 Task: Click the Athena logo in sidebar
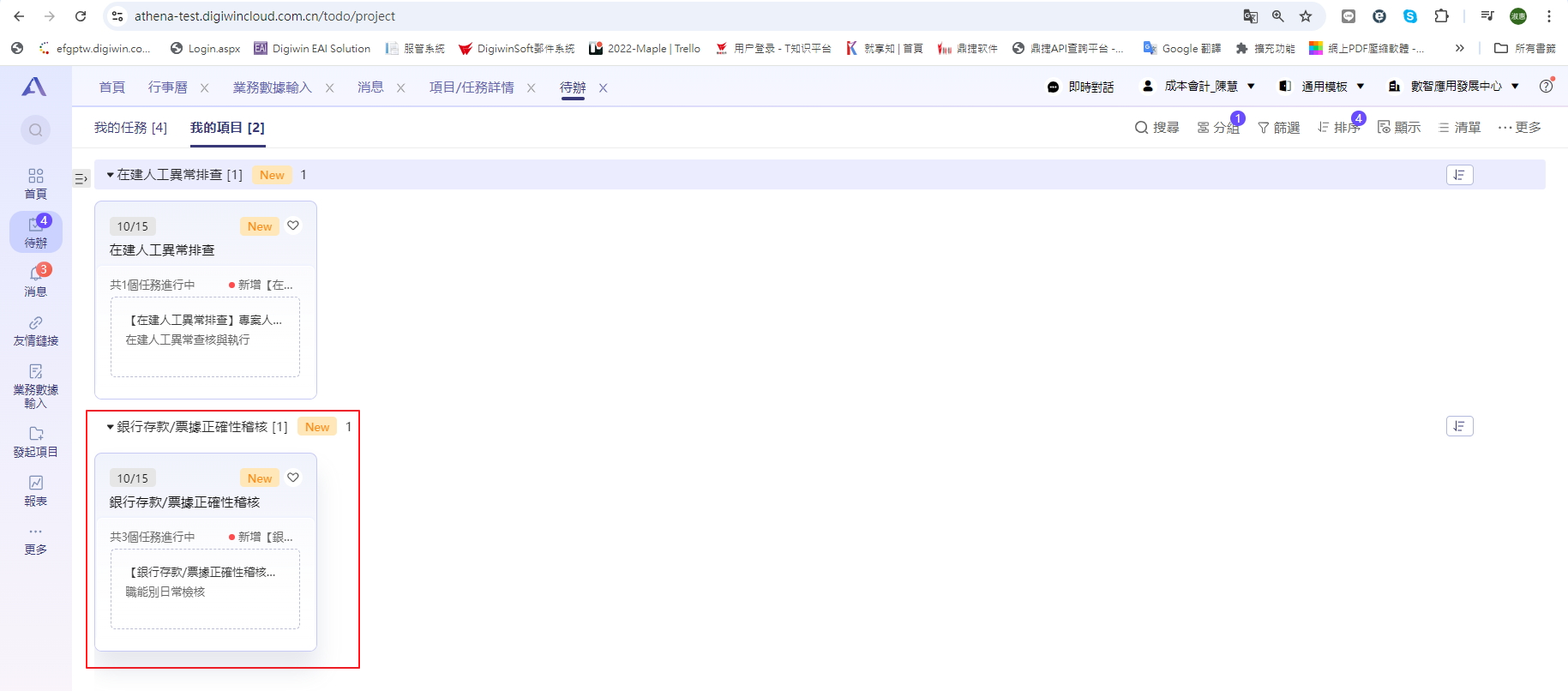click(x=34, y=87)
